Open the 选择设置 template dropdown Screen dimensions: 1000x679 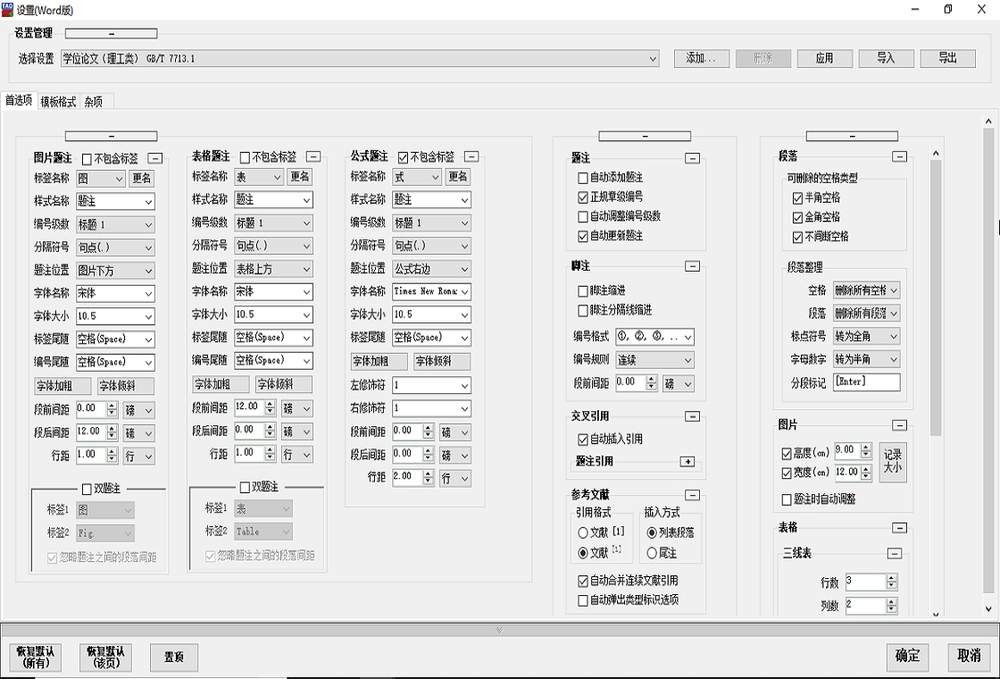[x=360, y=59]
